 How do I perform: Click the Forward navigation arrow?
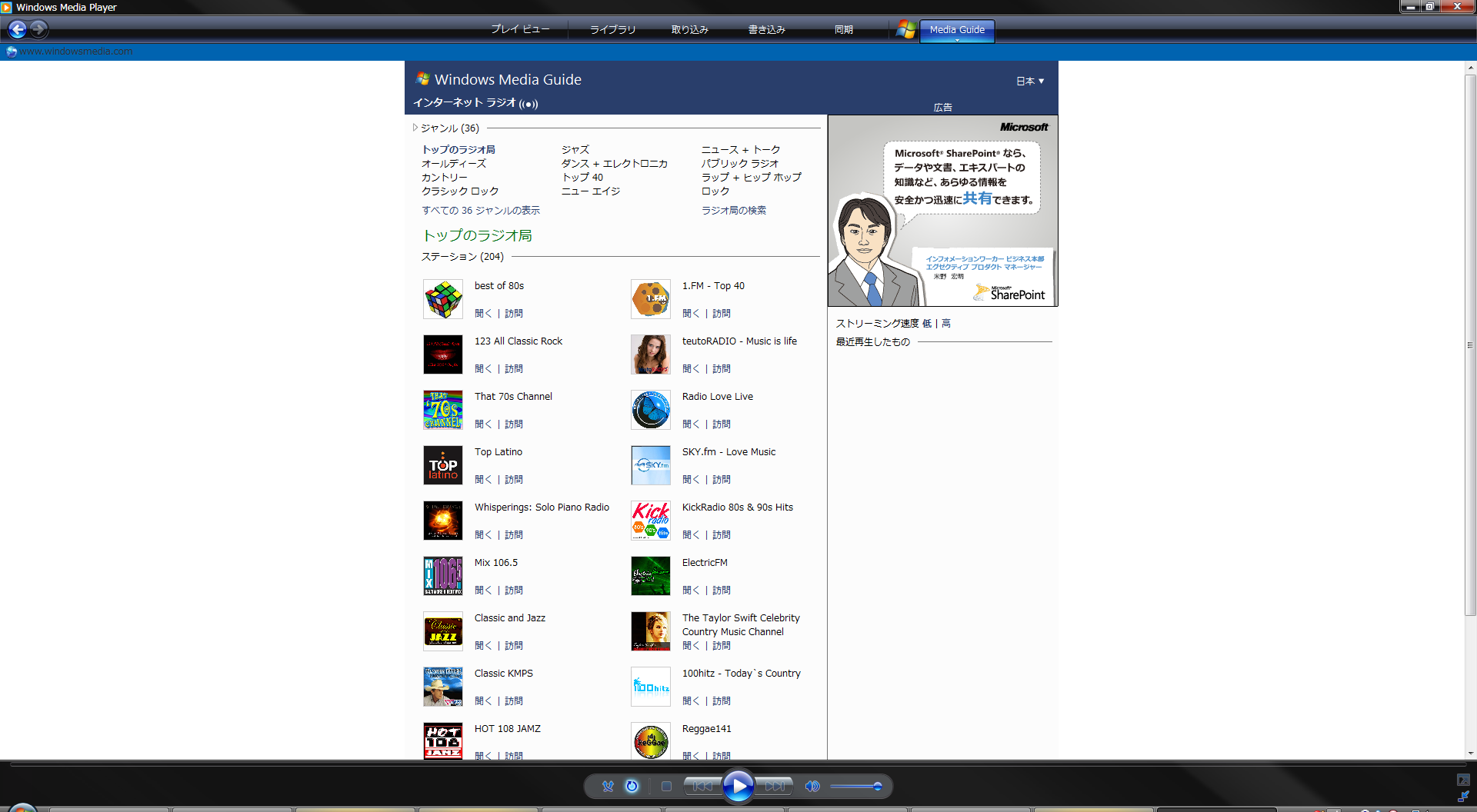pyautogui.click(x=39, y=29)
